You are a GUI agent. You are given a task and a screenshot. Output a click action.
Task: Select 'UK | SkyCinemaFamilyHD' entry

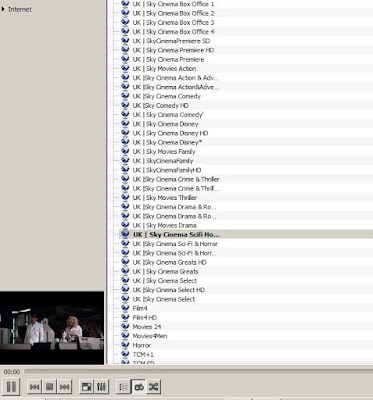click(x=167, y=170)
